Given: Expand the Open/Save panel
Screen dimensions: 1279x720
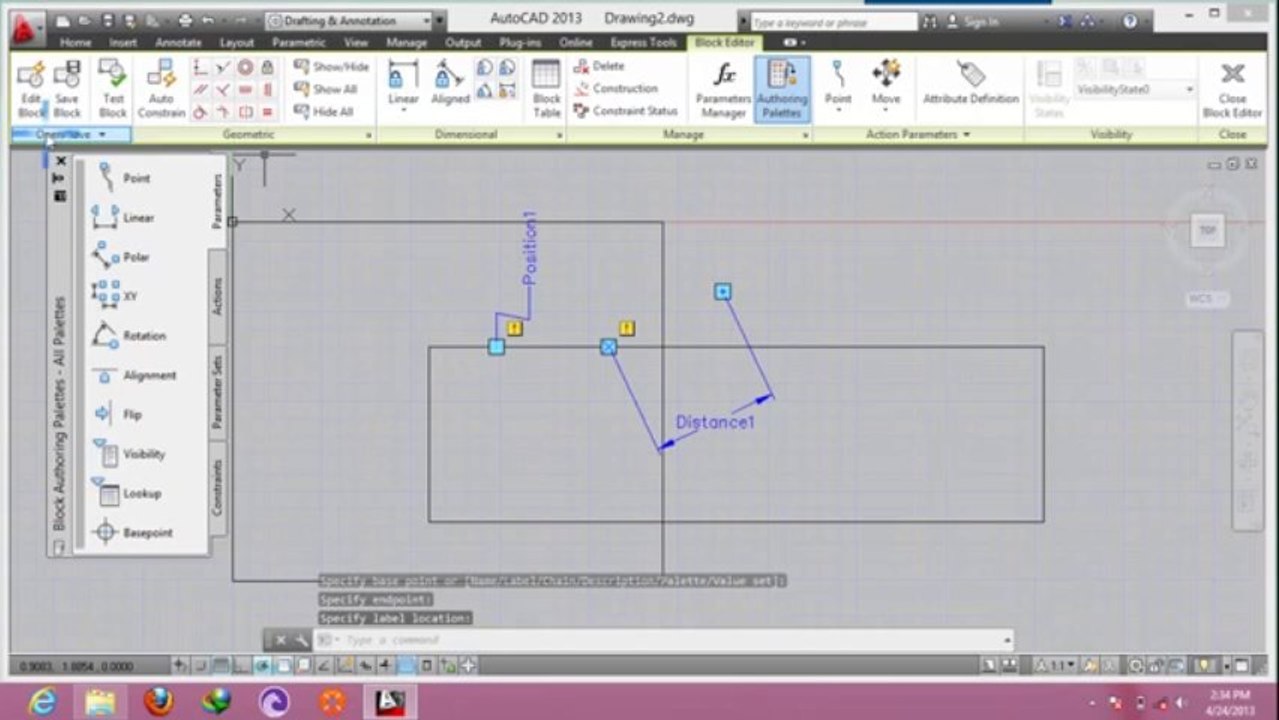Looking at the screenshot, I should (x=70, y=134).
